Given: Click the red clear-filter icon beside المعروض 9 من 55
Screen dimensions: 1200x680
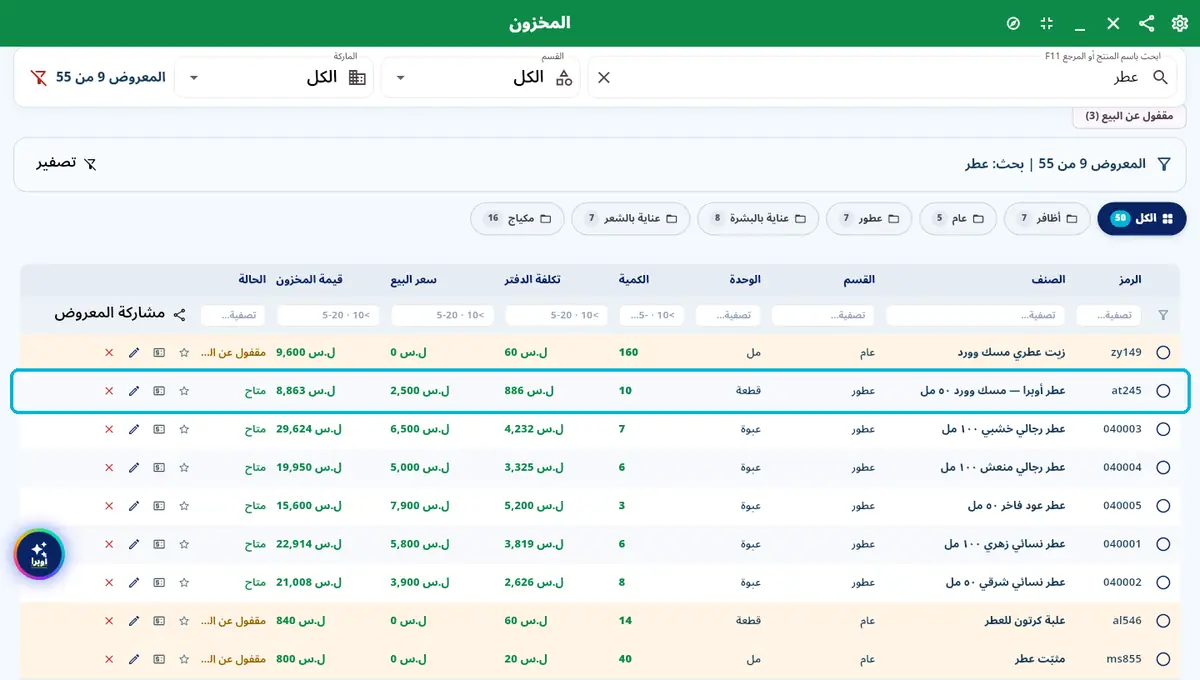Looking at the screenshot, I should click(39, 77).
